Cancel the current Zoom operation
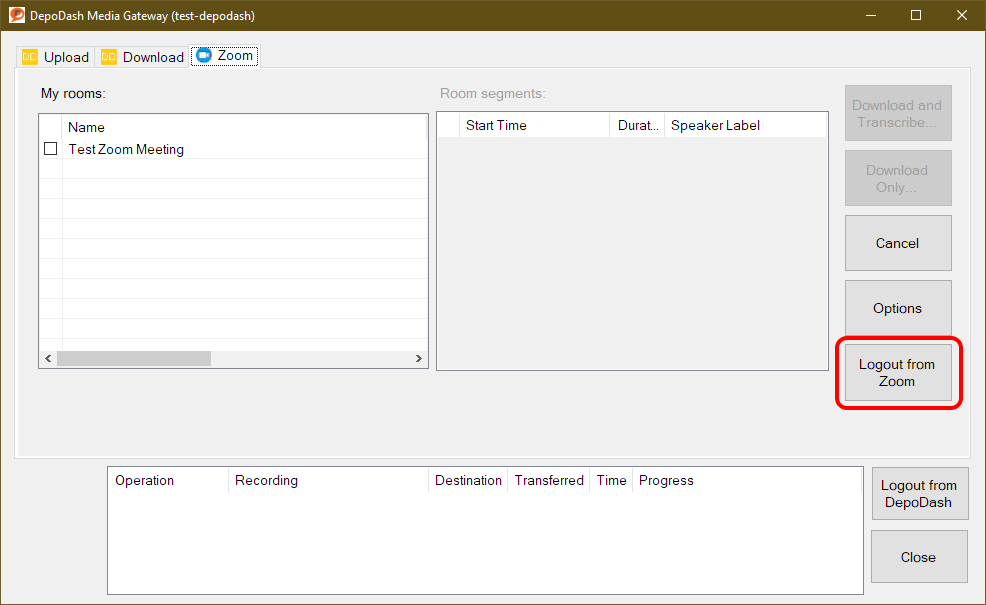The image size is (986, 605). 897,243
